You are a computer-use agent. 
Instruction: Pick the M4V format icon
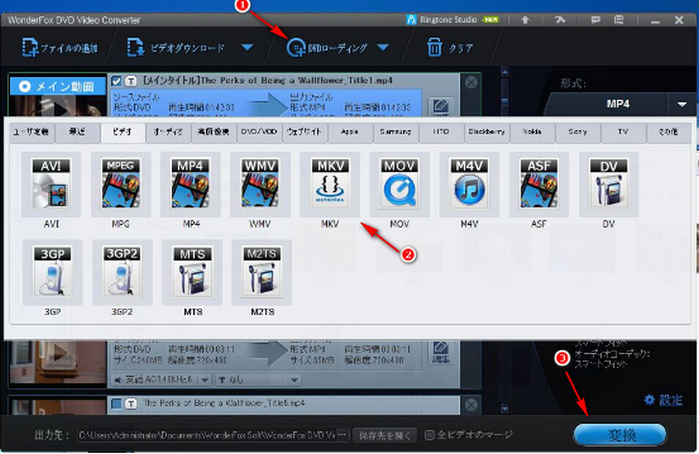click(469, 184)
